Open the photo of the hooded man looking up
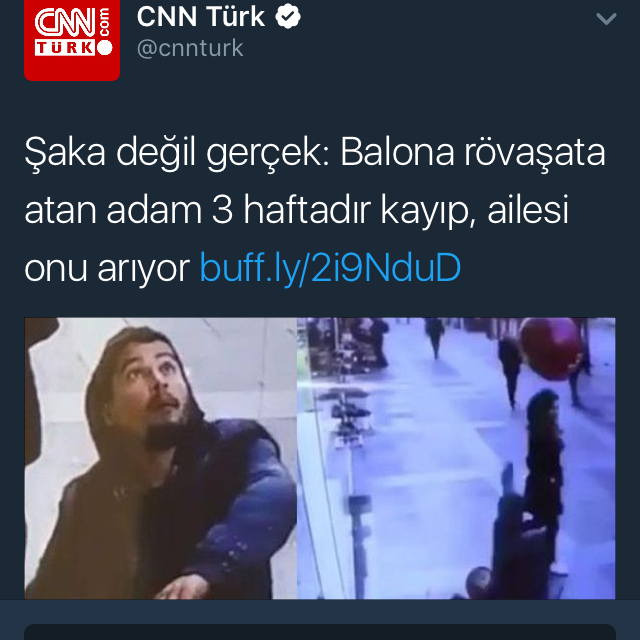The image size is (640, 640). click(x=160, y=458)
